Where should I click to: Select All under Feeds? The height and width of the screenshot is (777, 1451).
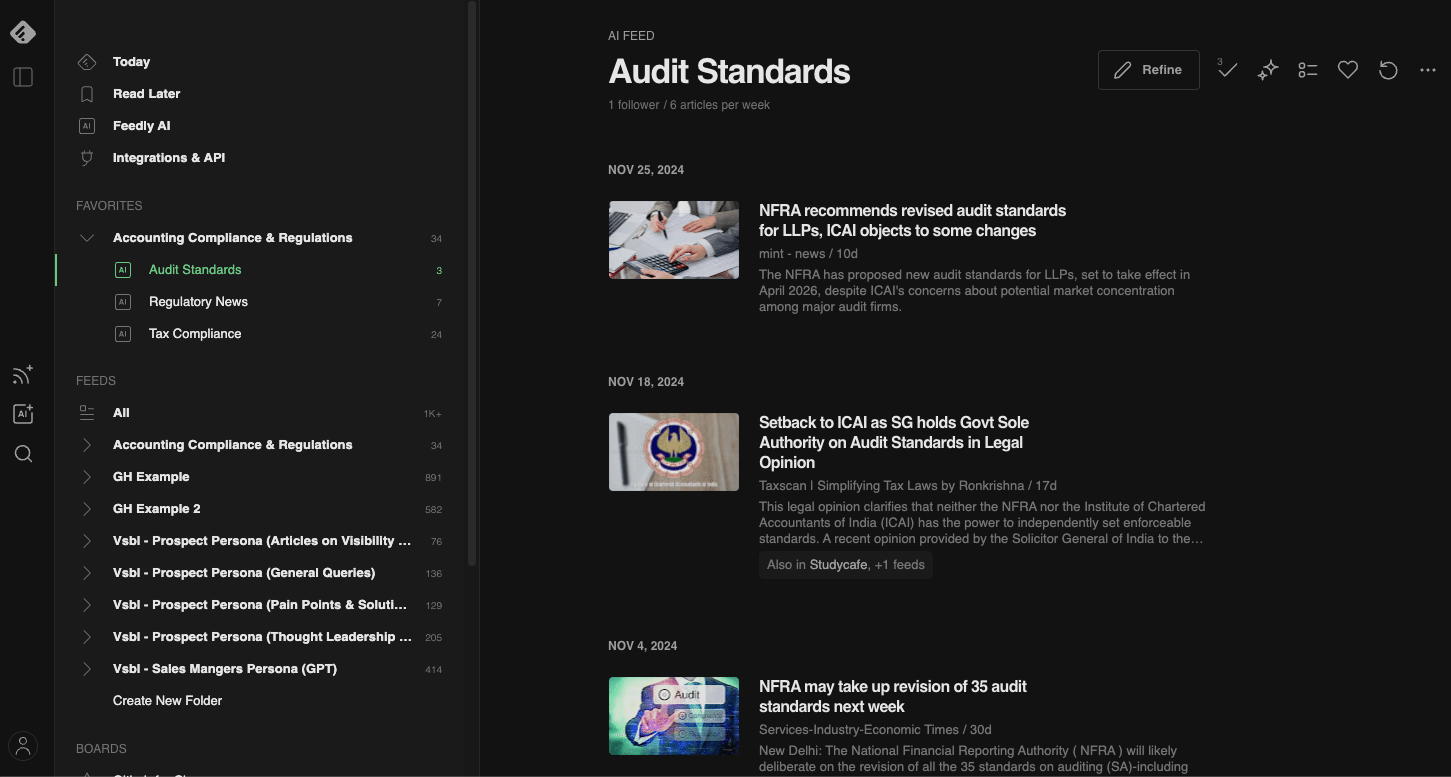pyautogui.click(x=121, y=413)
